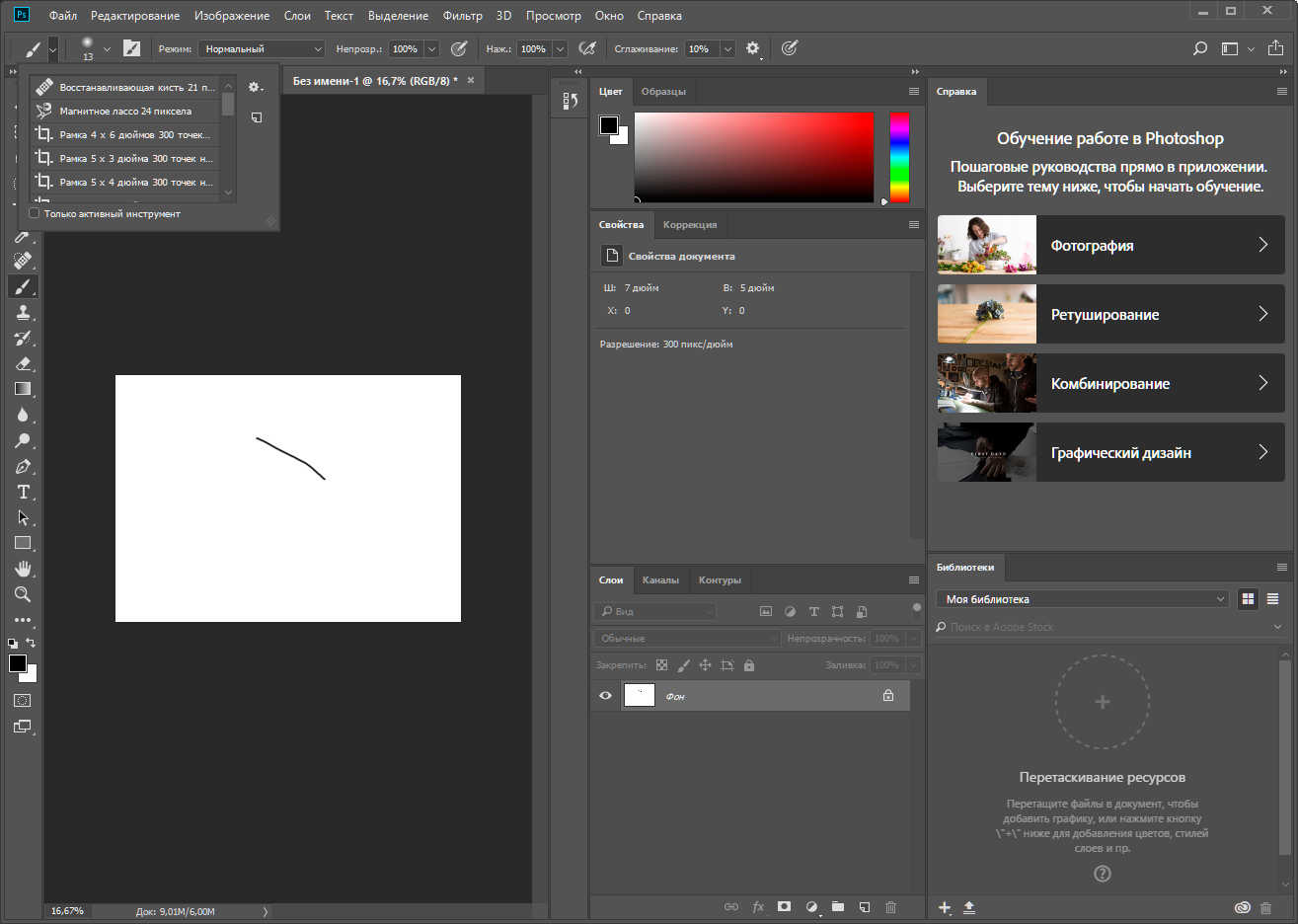Create a new layer group folder
Viewport: 1298px width, 924px height.
click(x=838, y=906)
